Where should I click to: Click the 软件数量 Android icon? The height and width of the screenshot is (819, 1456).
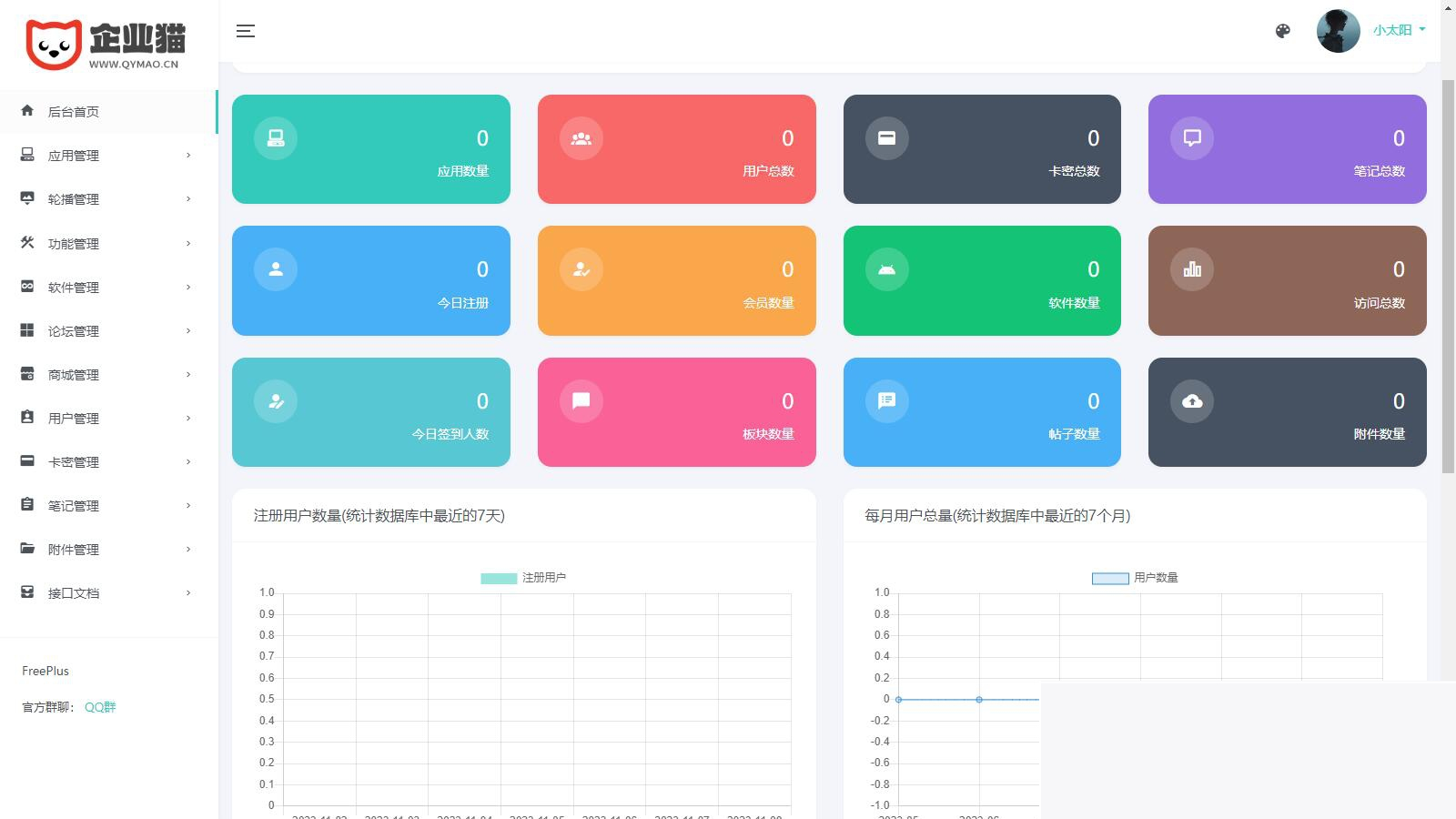[886, 268]
